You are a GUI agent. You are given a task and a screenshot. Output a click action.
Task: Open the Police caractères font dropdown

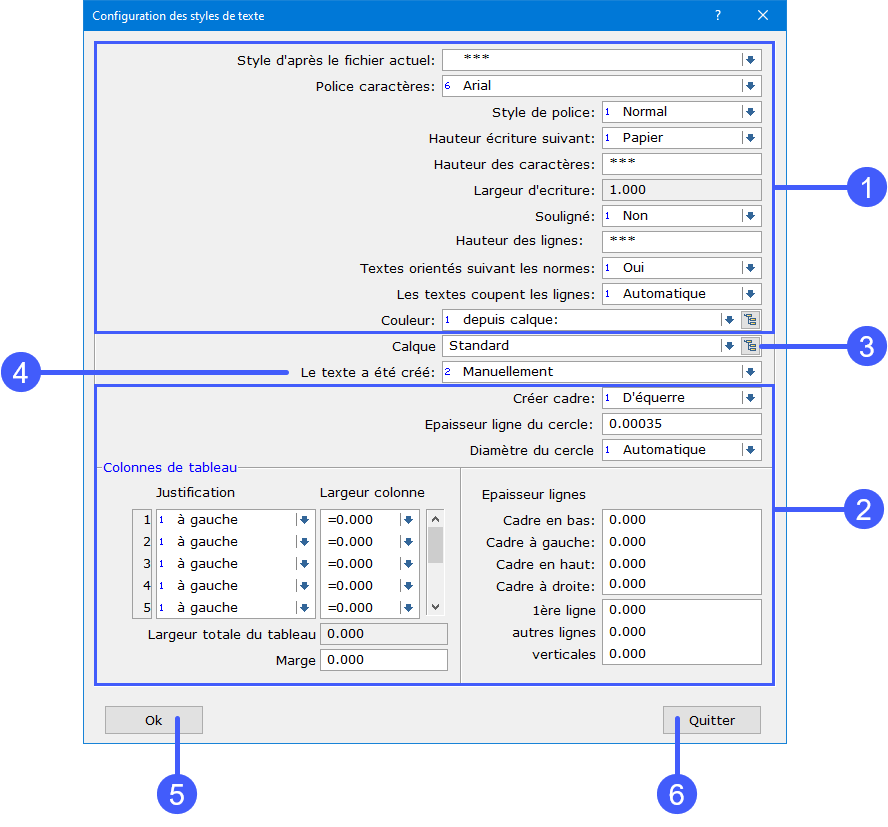pyautogui.click(x=750, y=86)
